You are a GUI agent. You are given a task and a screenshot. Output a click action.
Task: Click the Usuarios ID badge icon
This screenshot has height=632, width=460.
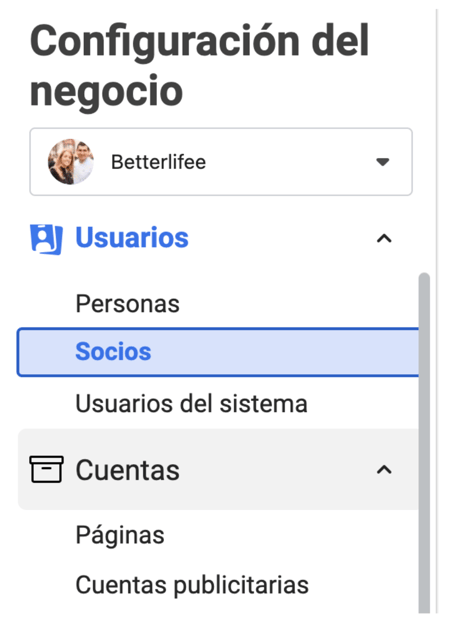click(46, 239)
